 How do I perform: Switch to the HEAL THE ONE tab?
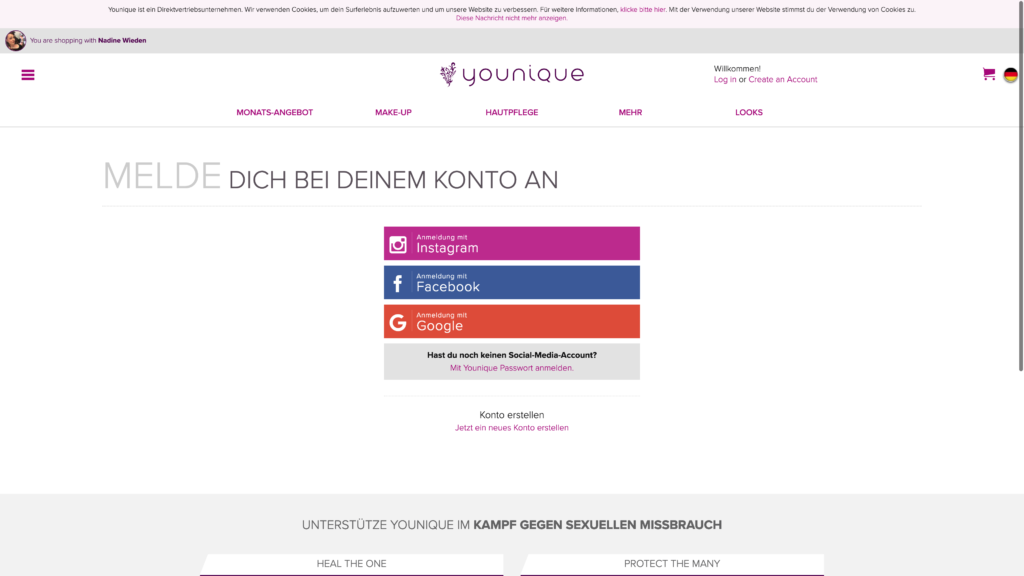(351, 564)
